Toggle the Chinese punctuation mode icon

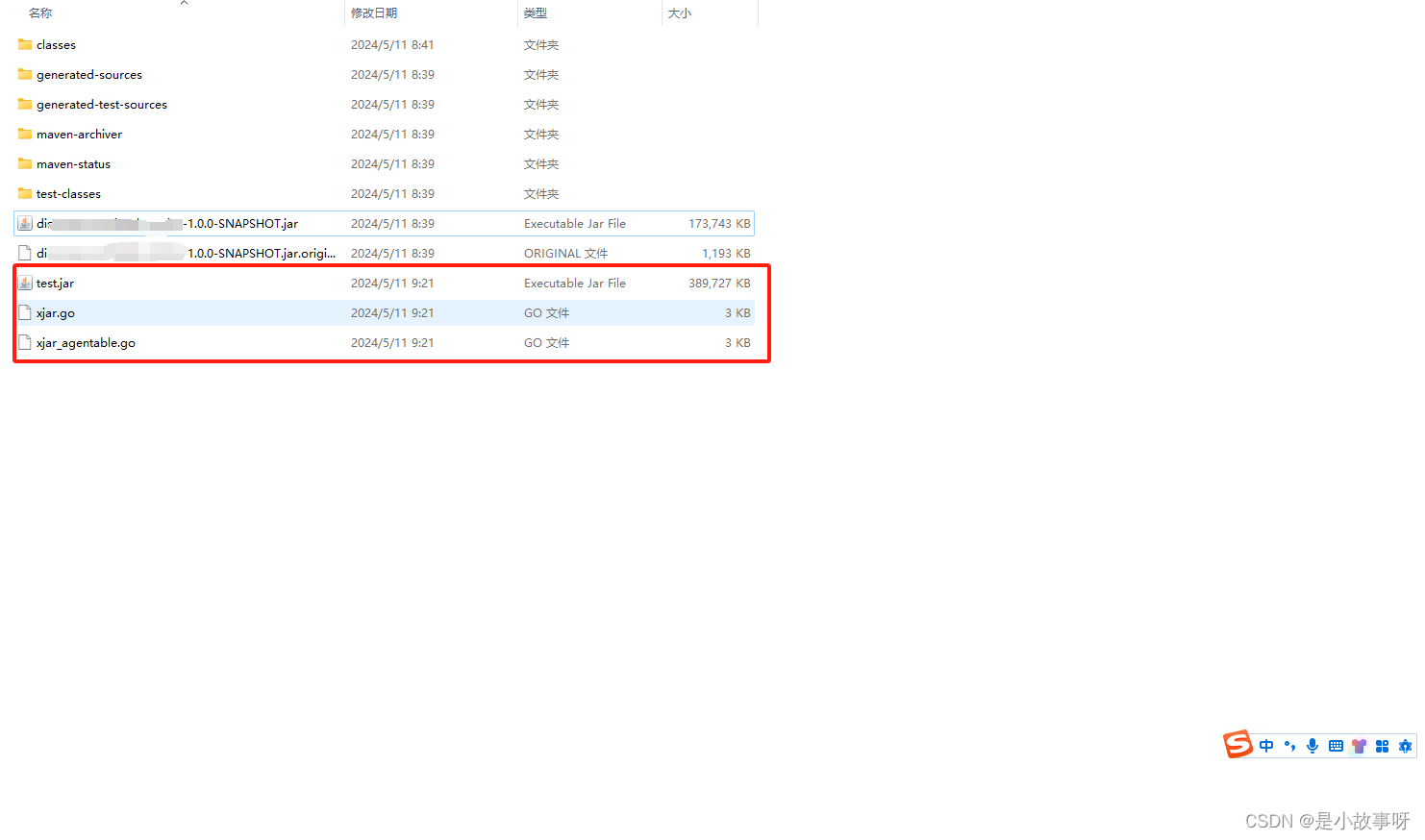point(1289,746)
